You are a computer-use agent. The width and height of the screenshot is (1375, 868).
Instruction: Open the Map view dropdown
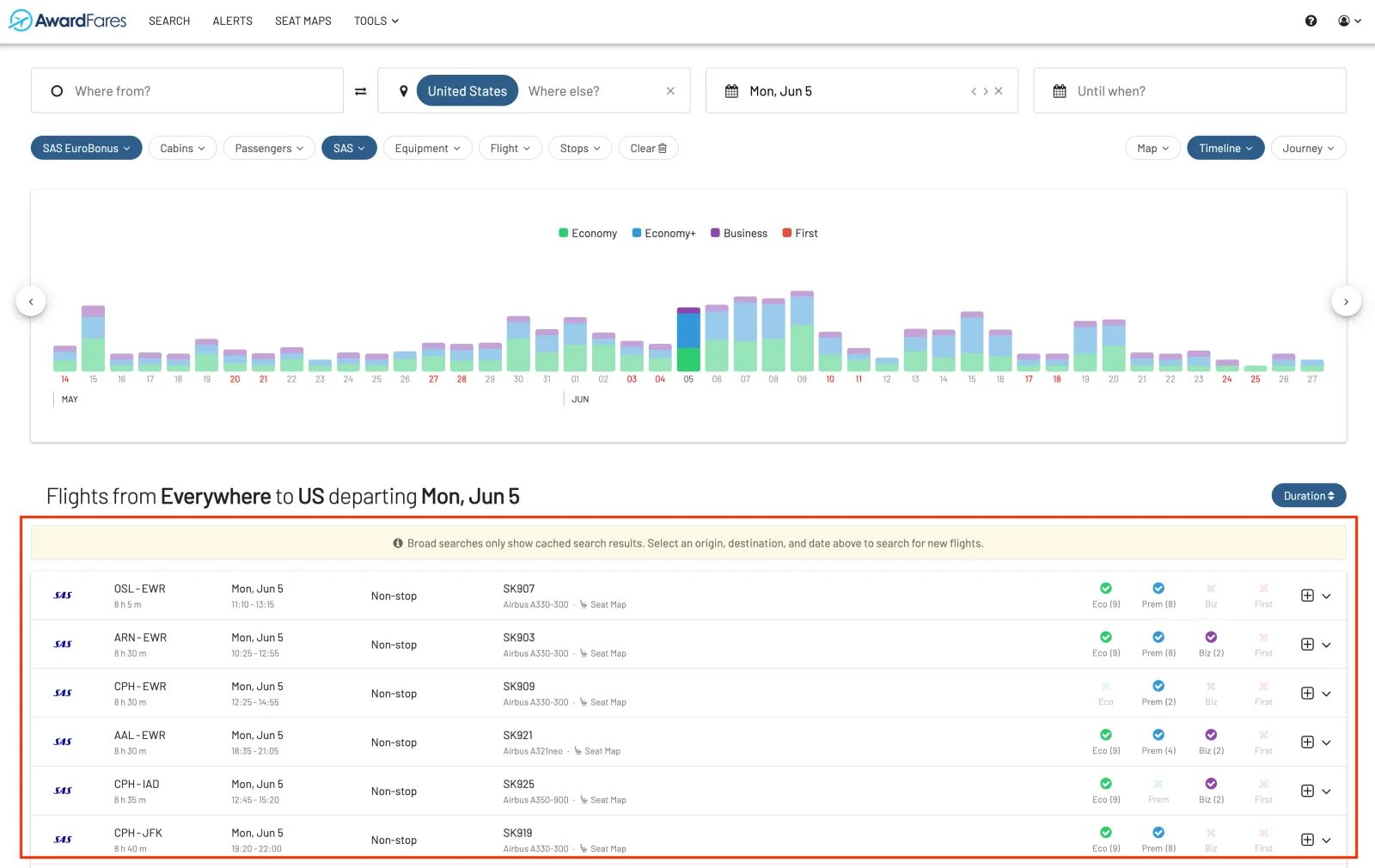click(1152, 149)
